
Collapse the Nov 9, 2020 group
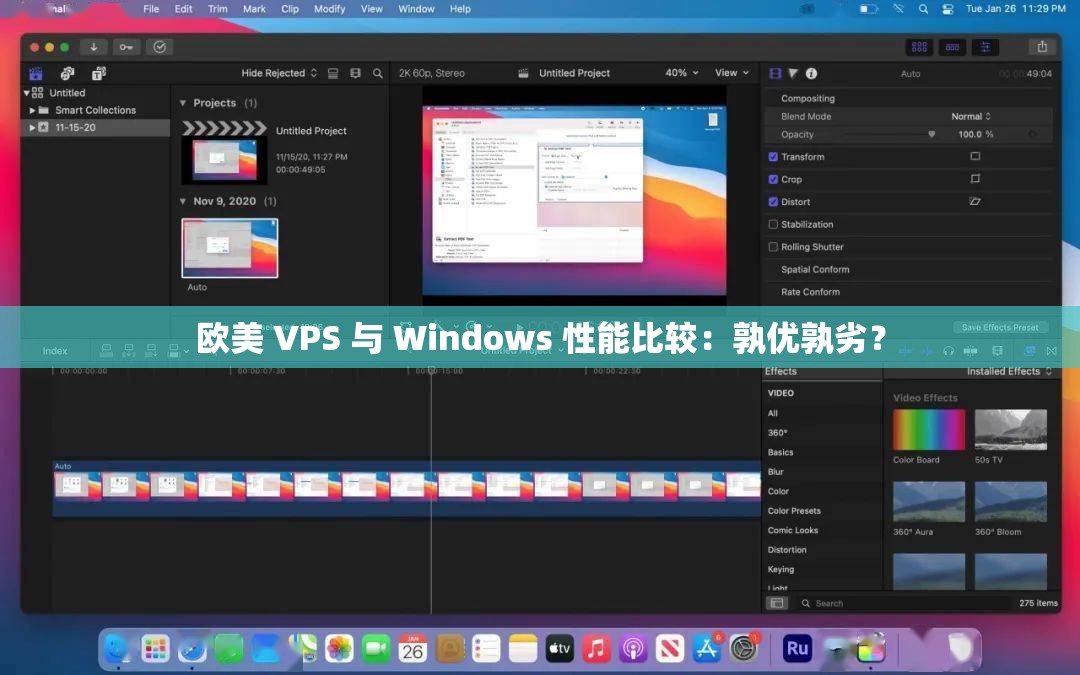coord(183,201)
